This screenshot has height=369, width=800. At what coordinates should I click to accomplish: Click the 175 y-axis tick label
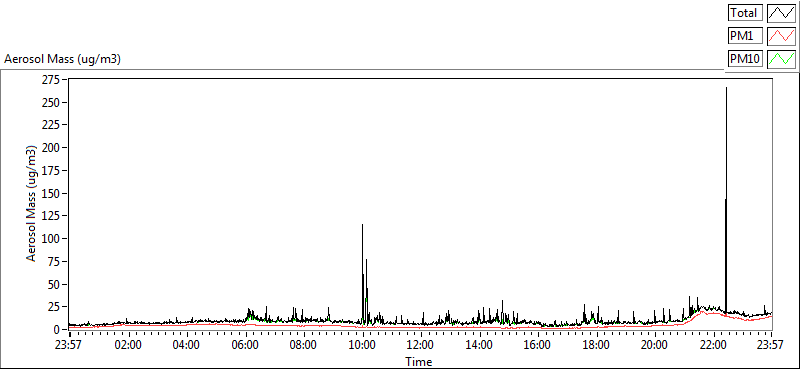tap(51, 170)
